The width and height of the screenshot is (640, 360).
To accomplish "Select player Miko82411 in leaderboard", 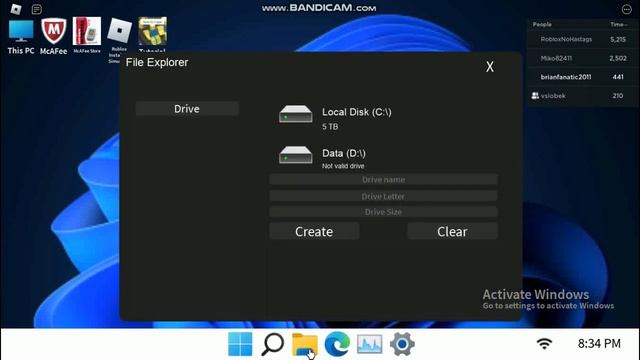I will pos(556,58).
